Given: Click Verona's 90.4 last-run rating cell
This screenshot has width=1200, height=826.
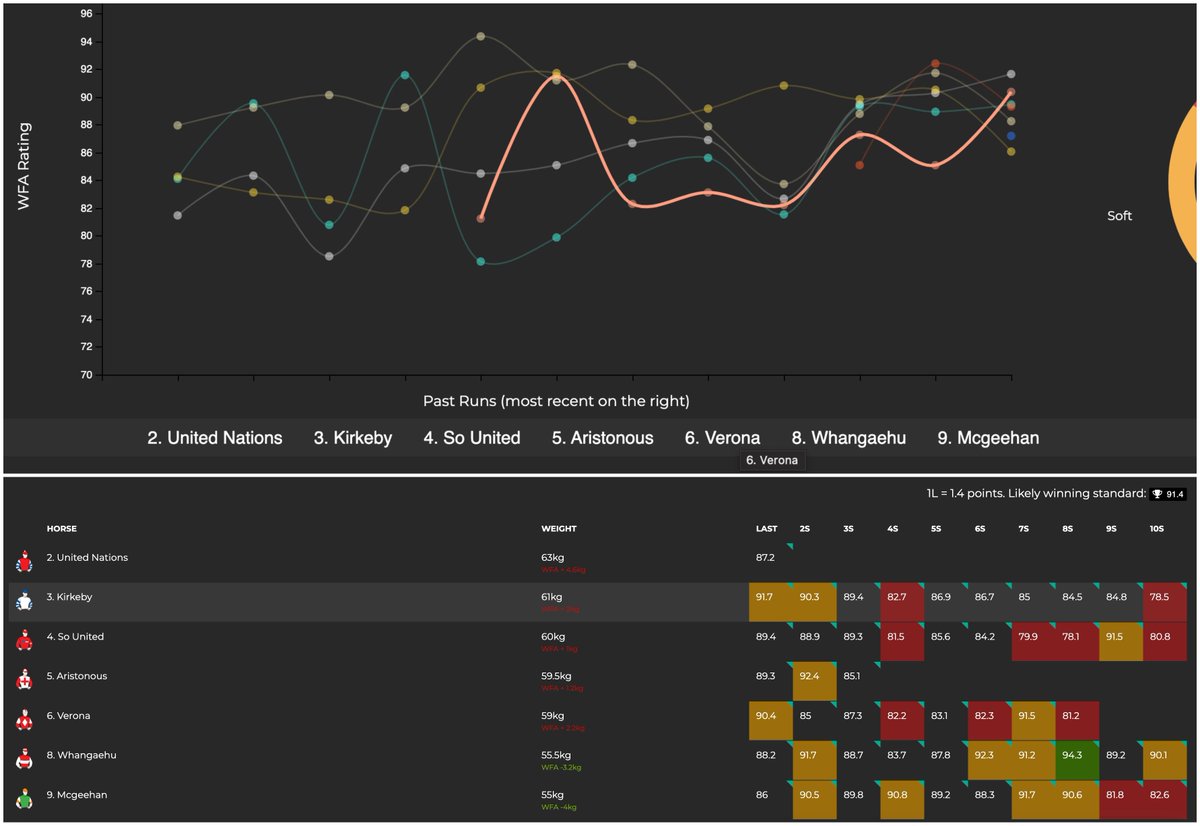Looking at the screenshot, I should point(771,721).
